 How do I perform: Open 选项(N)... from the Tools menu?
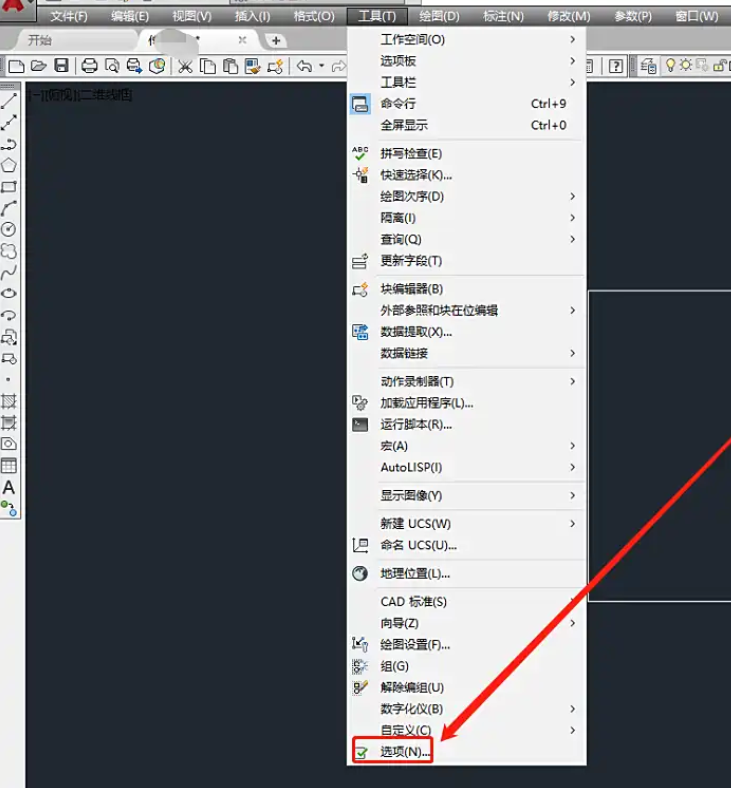pos(404,751)
